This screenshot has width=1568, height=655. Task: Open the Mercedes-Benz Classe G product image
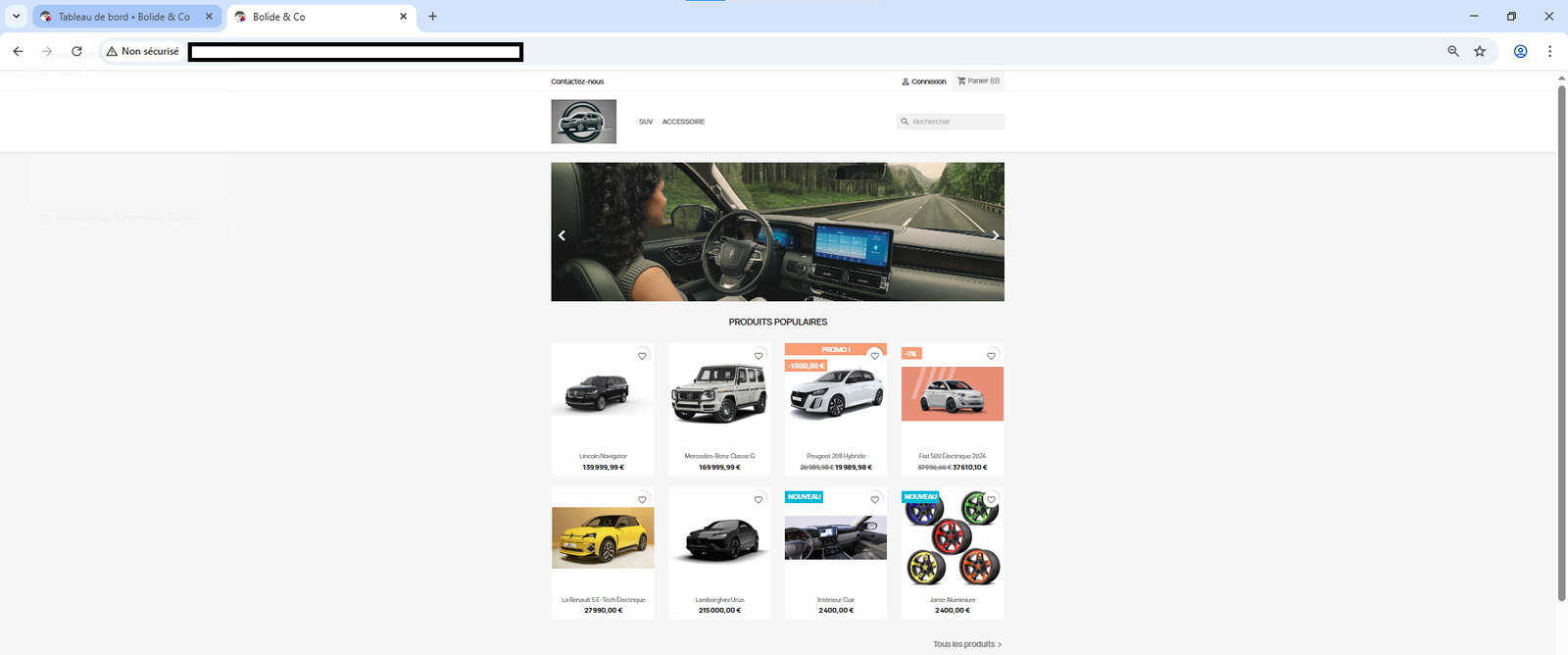pos(719,394)
